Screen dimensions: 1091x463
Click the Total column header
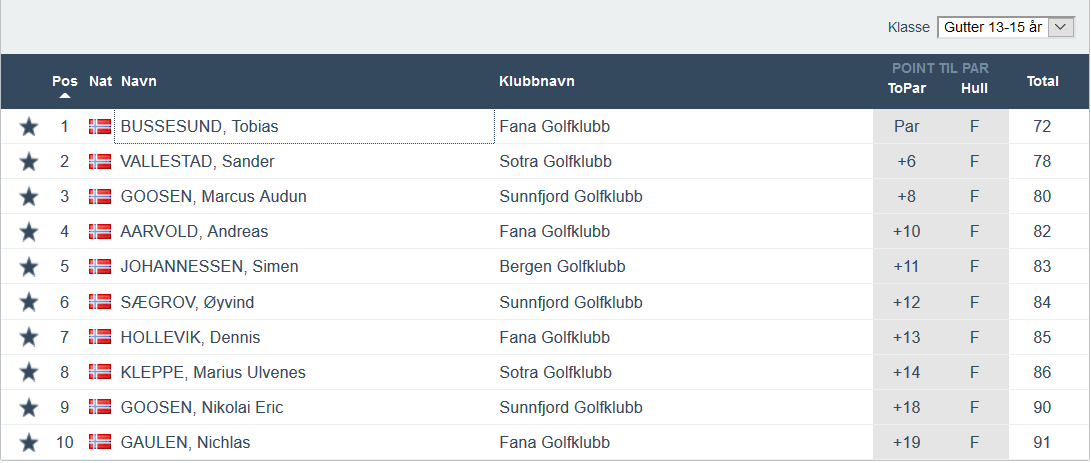(1042, 81)
